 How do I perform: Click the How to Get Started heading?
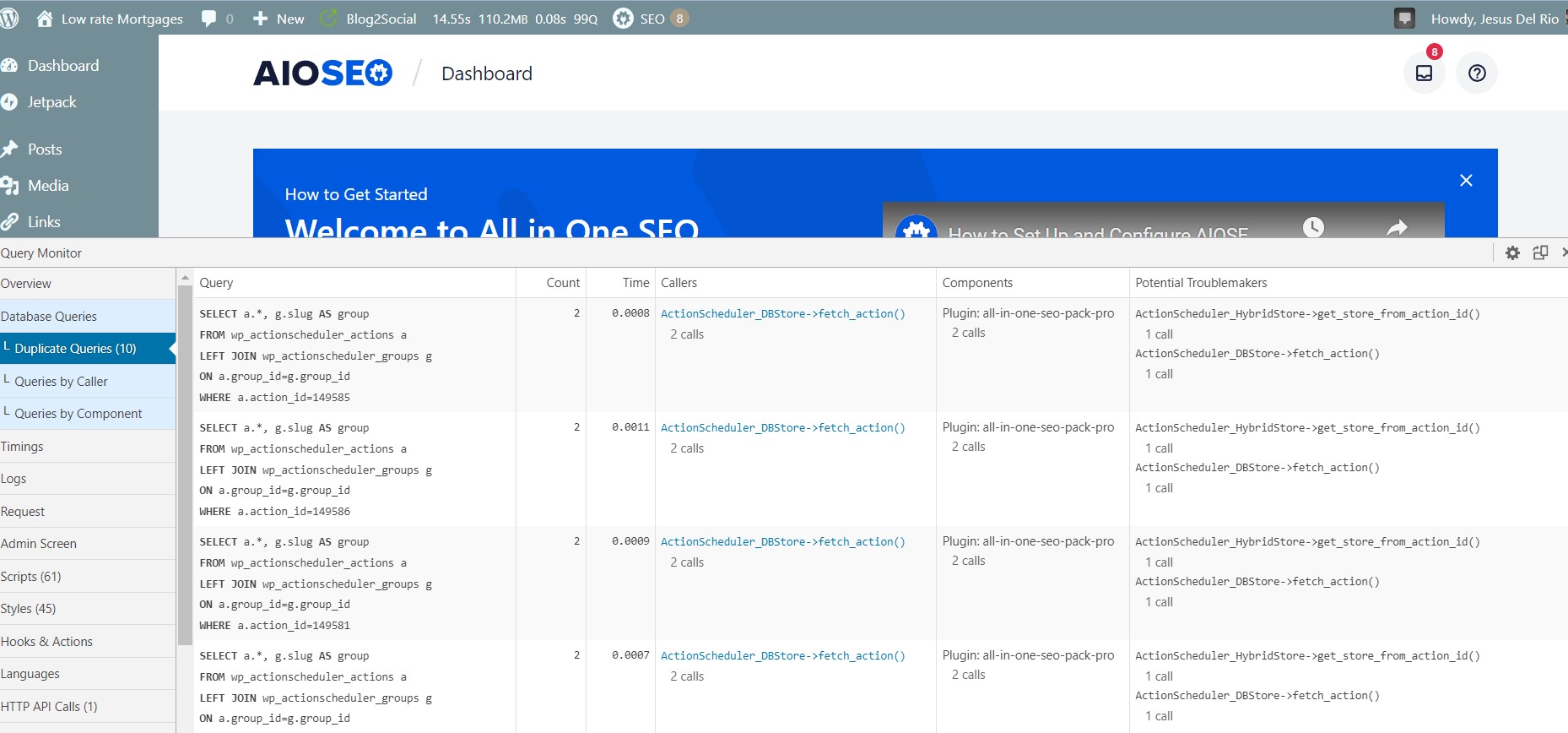[x=356, y=194]
